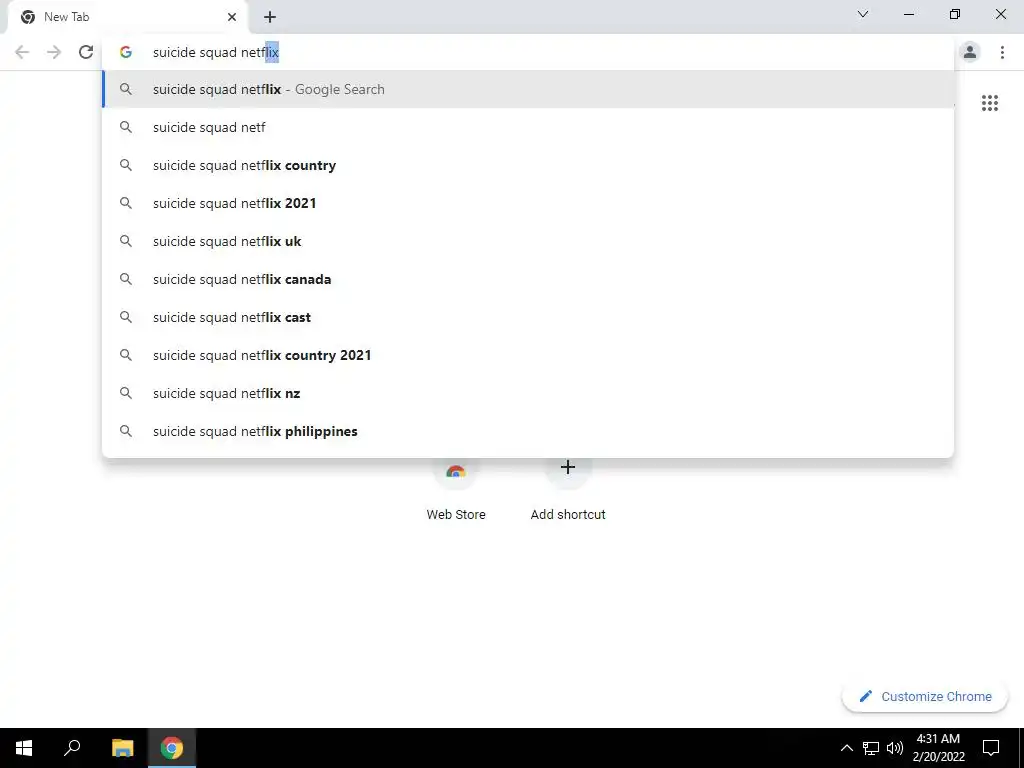Click Chrome icon in taskbar

coord(171,748)
